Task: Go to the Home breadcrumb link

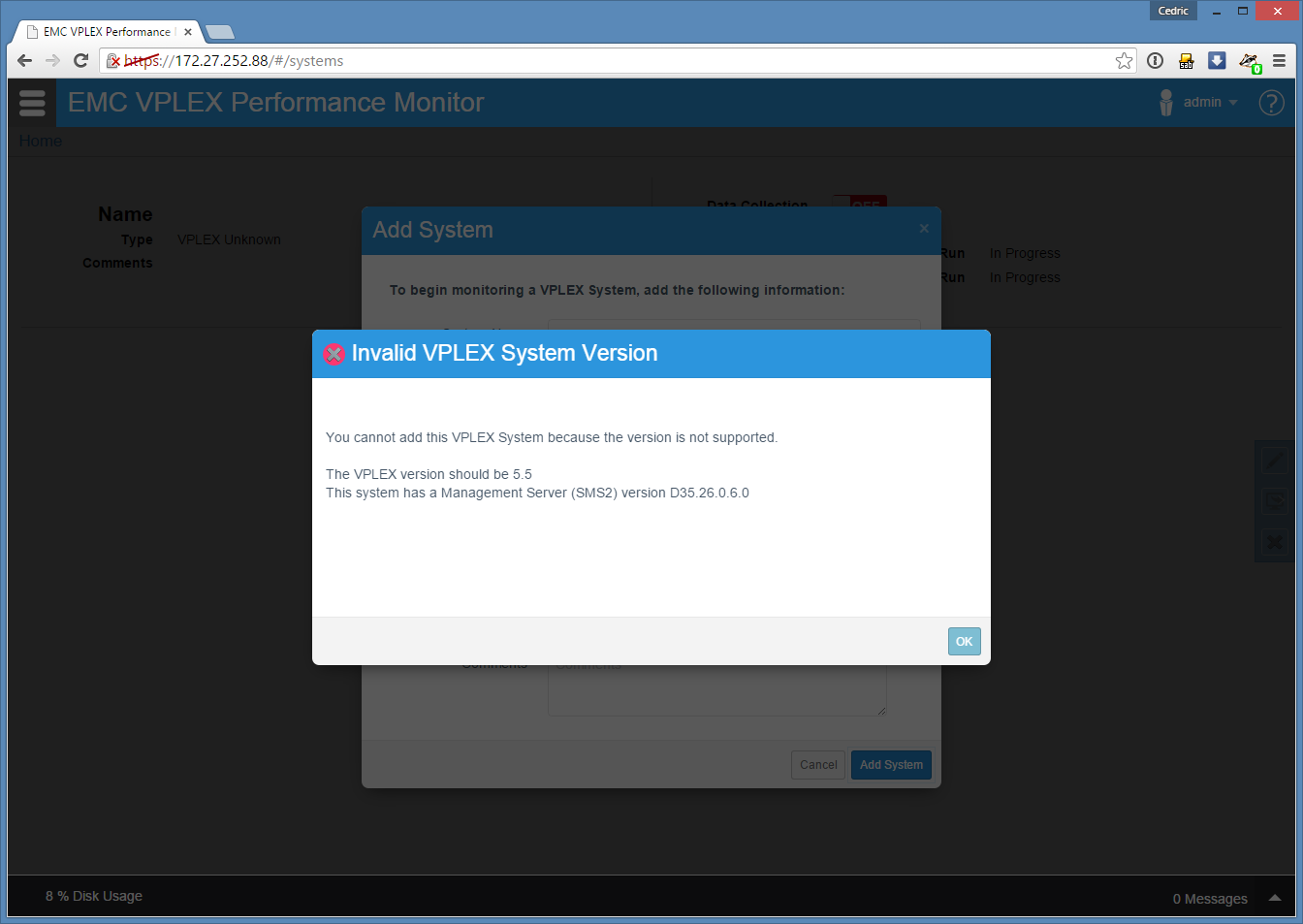Action: [41, 141]
